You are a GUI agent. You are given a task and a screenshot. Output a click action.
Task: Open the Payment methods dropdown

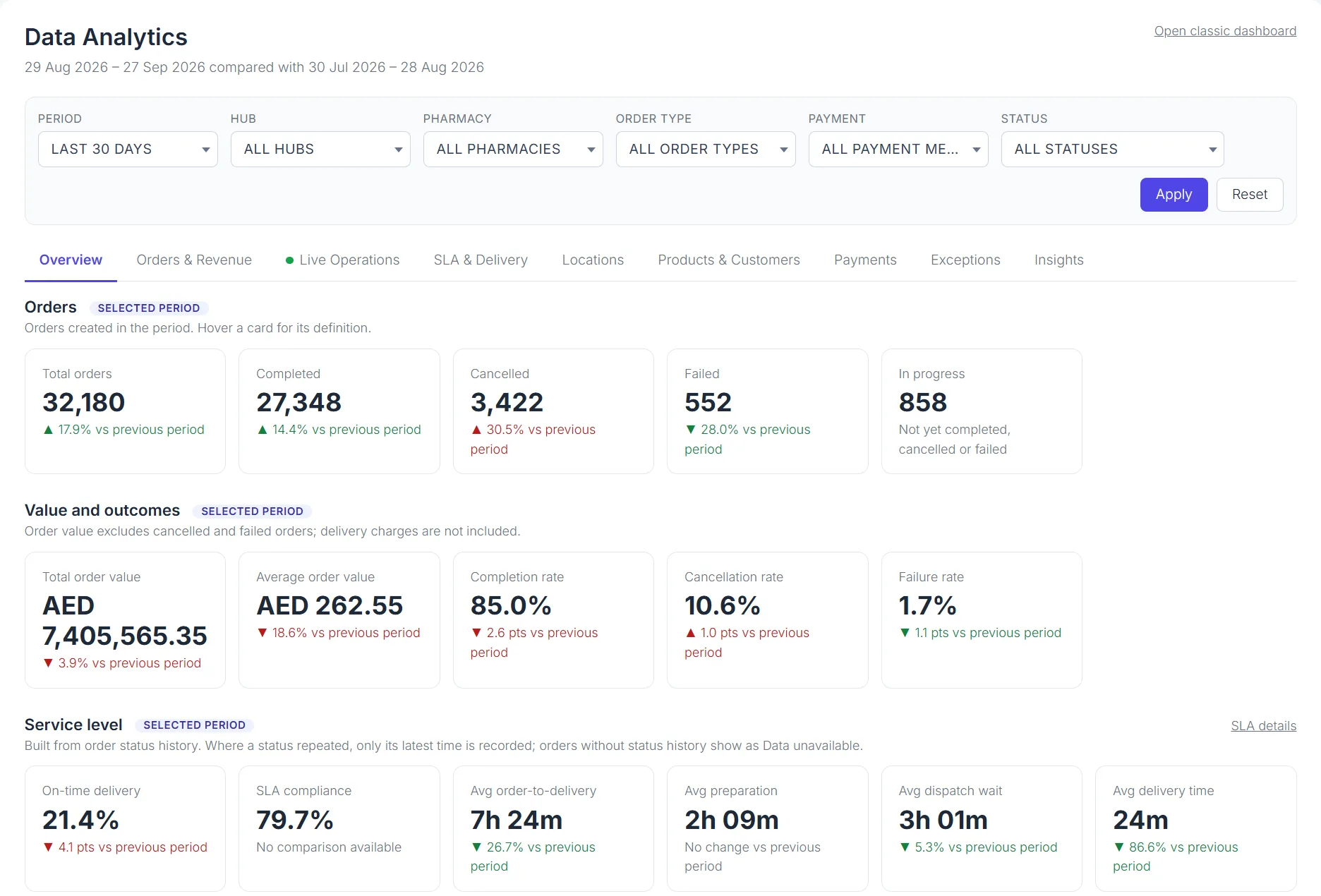[x=898, y=149]
